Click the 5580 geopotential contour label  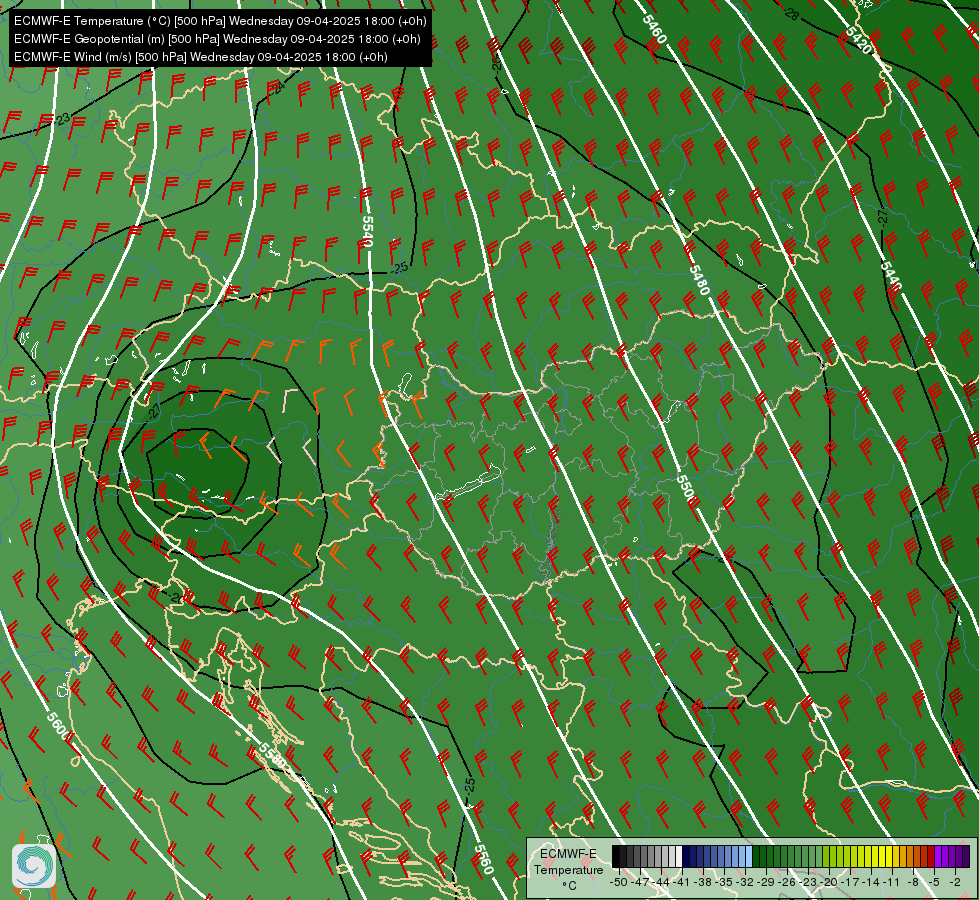(272, 755)
